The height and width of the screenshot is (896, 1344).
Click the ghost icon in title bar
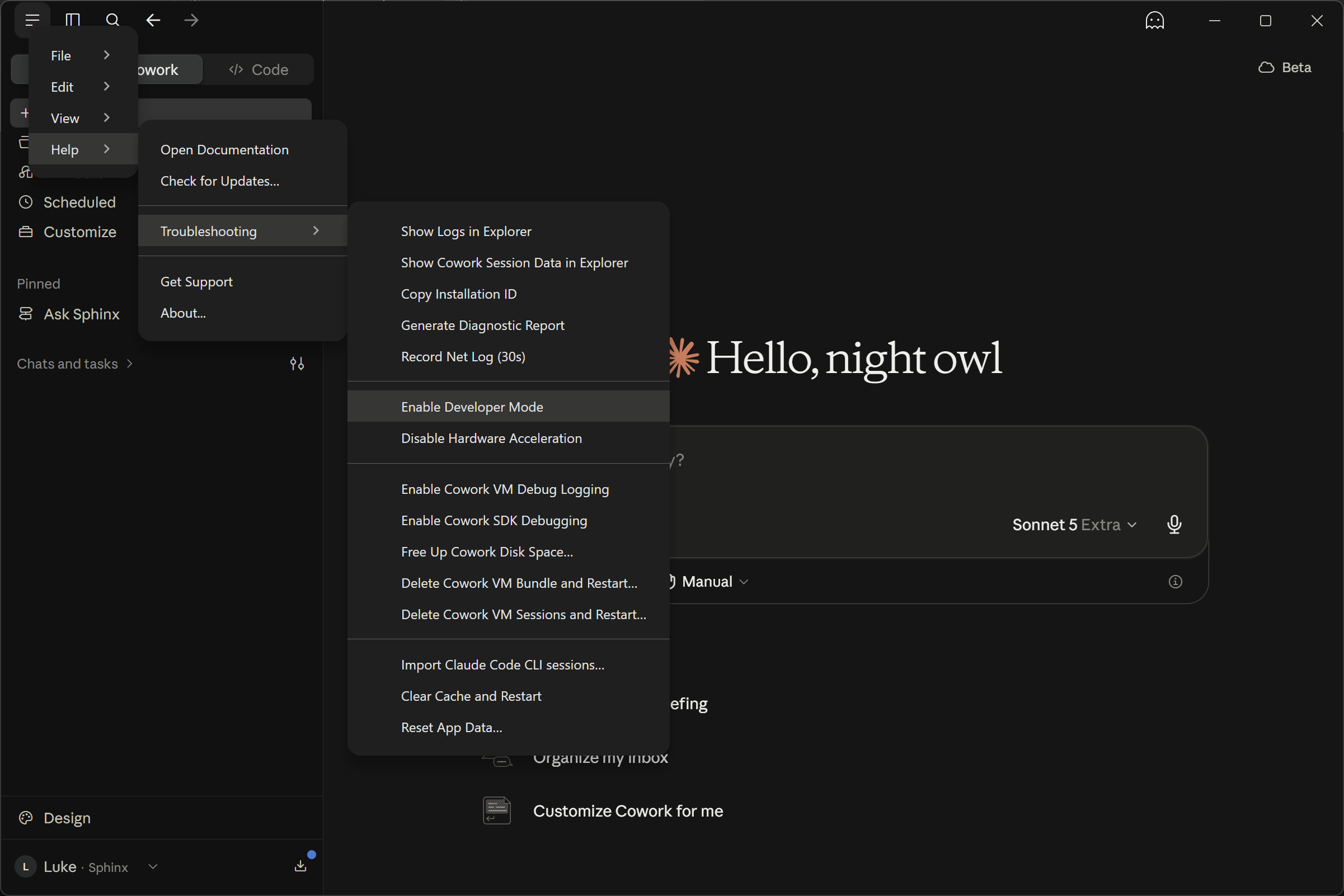(x=1155, y=21)
